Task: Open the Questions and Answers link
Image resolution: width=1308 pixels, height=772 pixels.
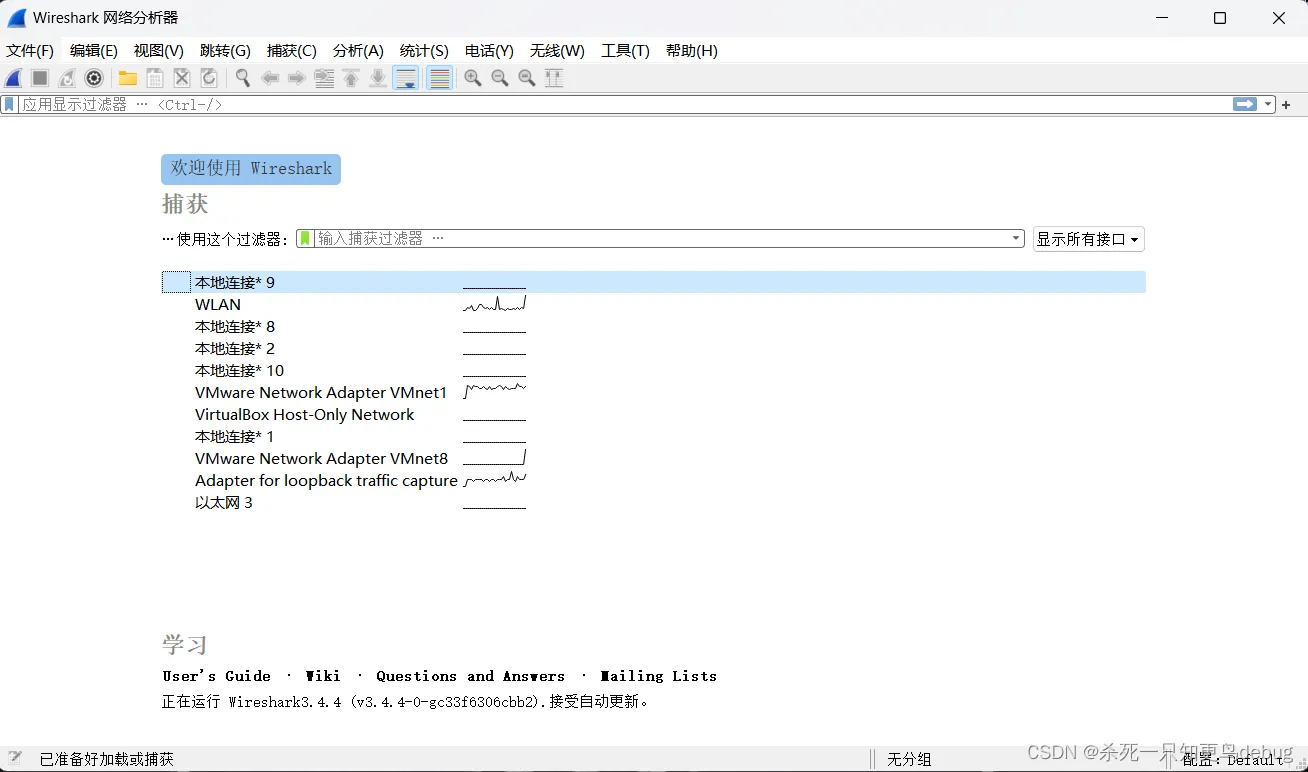Action: click(470, 676)
